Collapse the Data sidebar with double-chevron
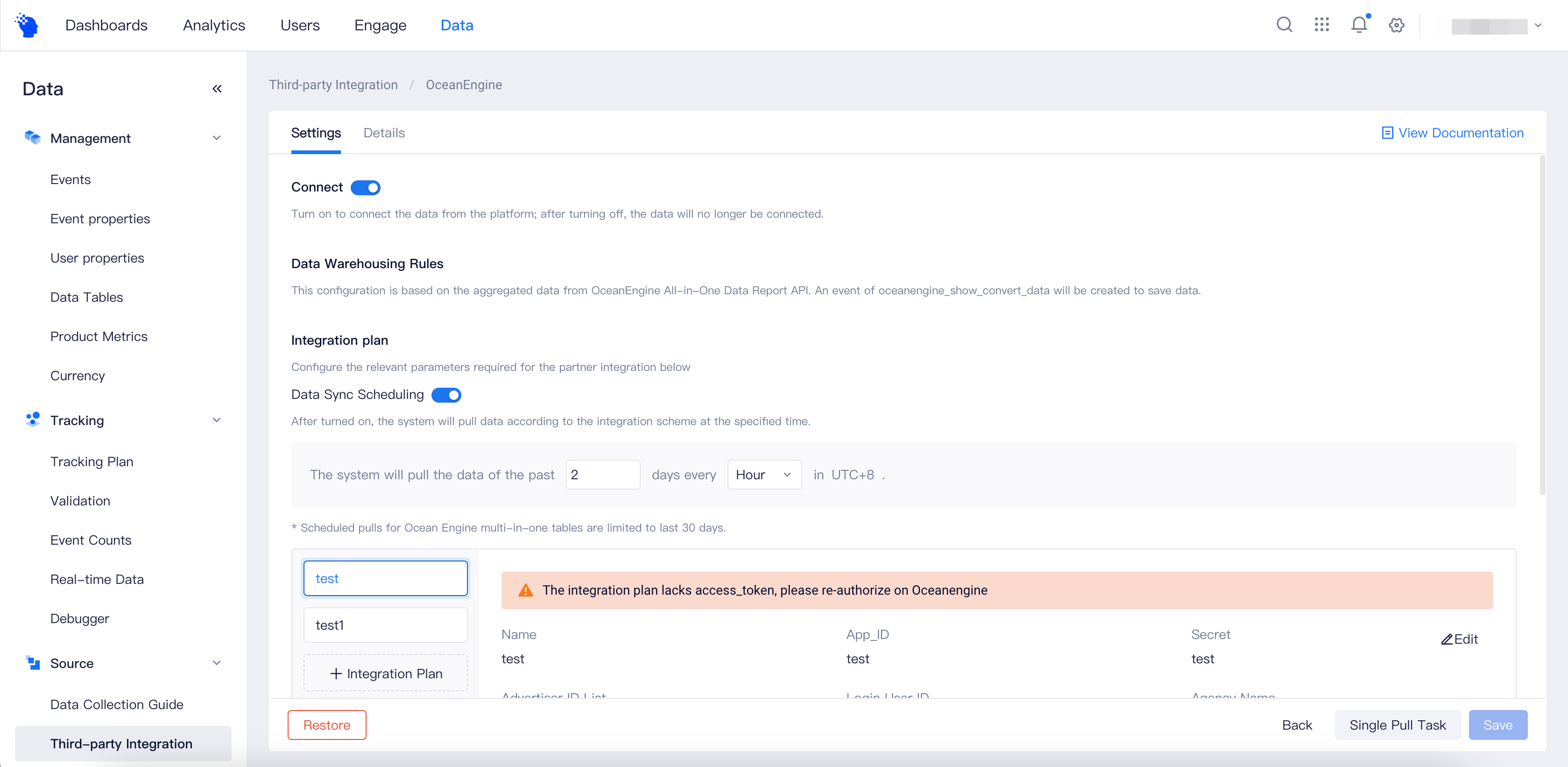1568x767 pixels. pos(217,89)
